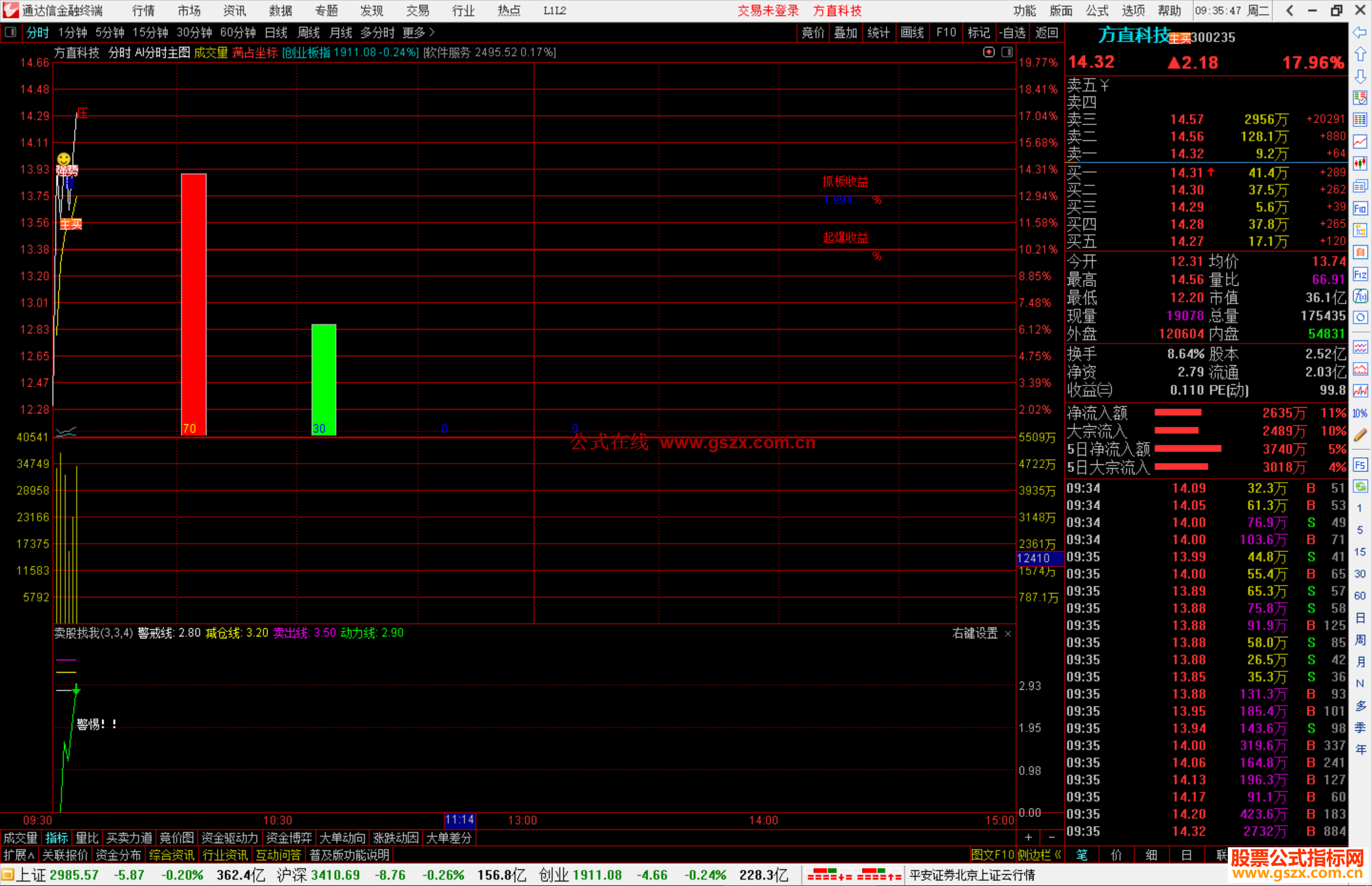1372x886 pixels.
Task: Switch to the 日线 period tab
Action: click(x=276, y=32)
